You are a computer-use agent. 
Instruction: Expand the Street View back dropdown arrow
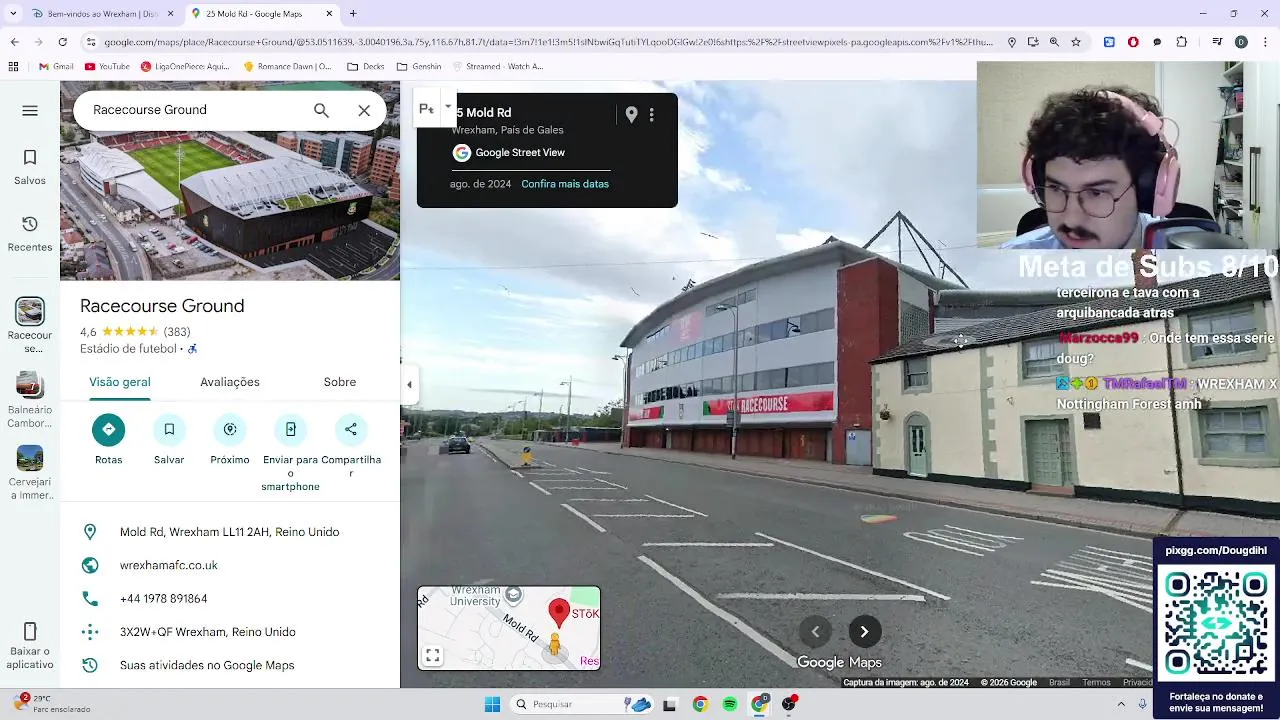448,107
